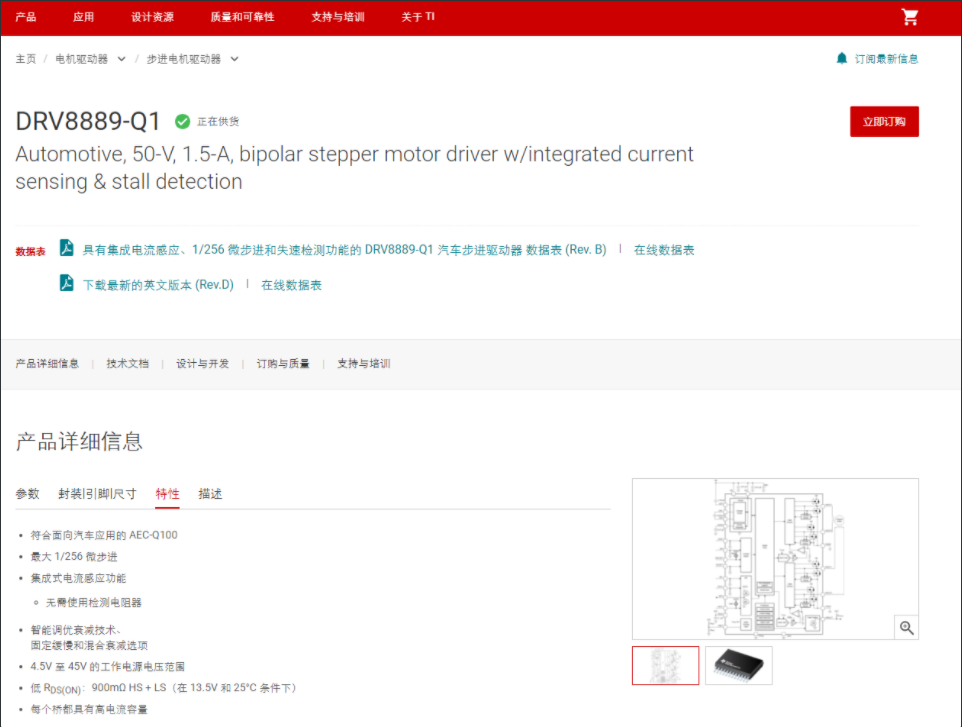Click 订阅最新信息 subscribe link

[887, 59]
